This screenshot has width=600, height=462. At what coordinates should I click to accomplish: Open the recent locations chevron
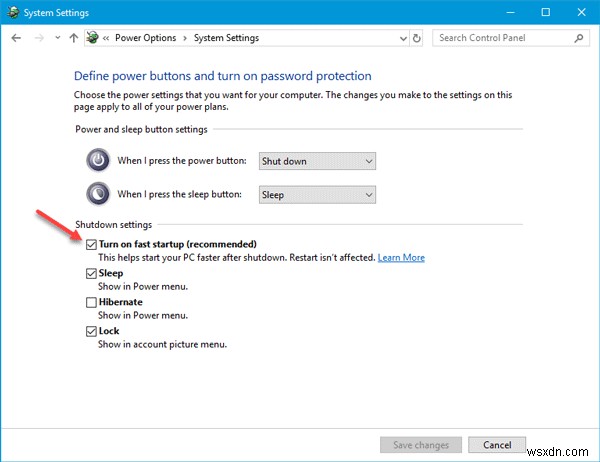coord(58,38)
